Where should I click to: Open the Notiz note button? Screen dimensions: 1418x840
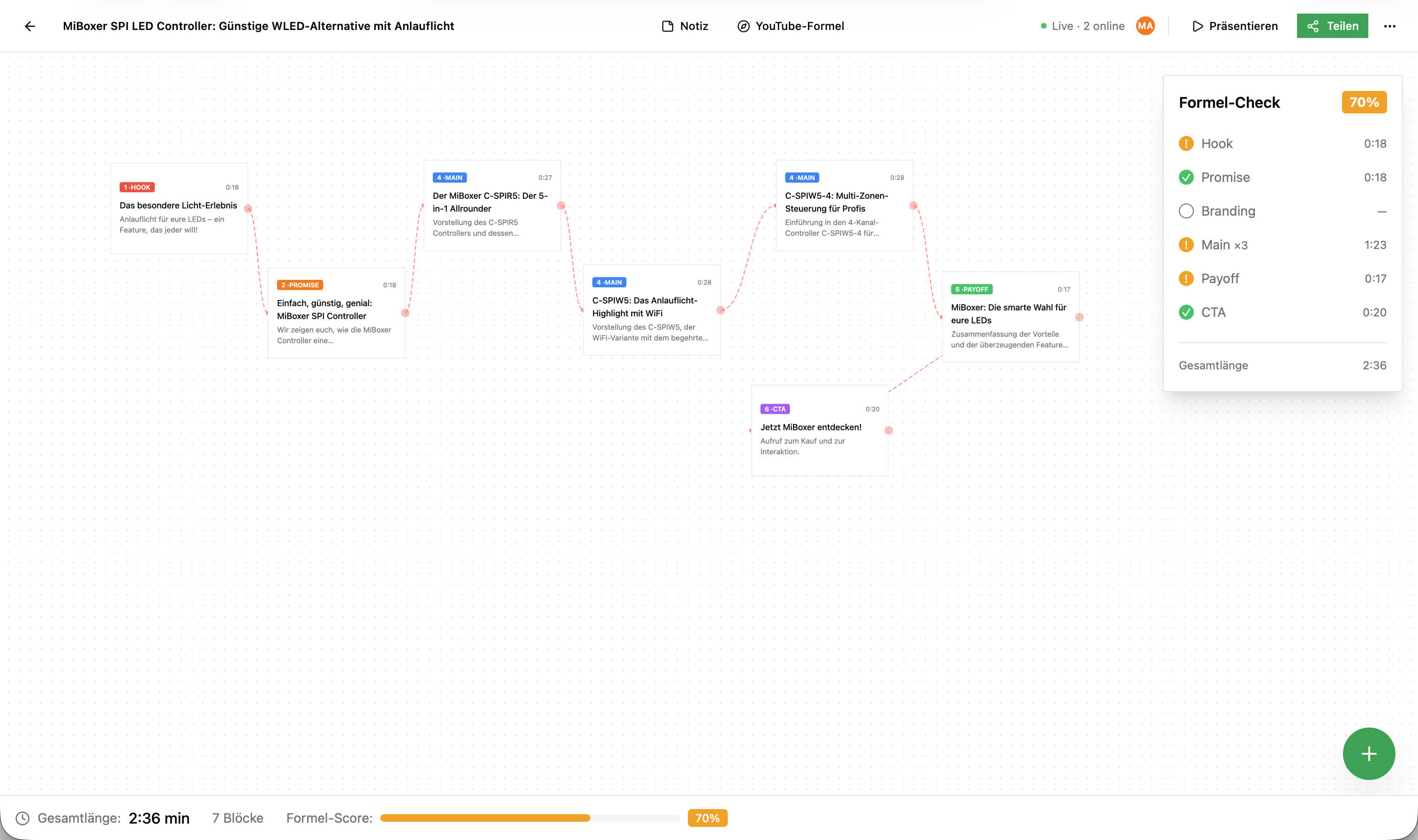coord(685,26)
